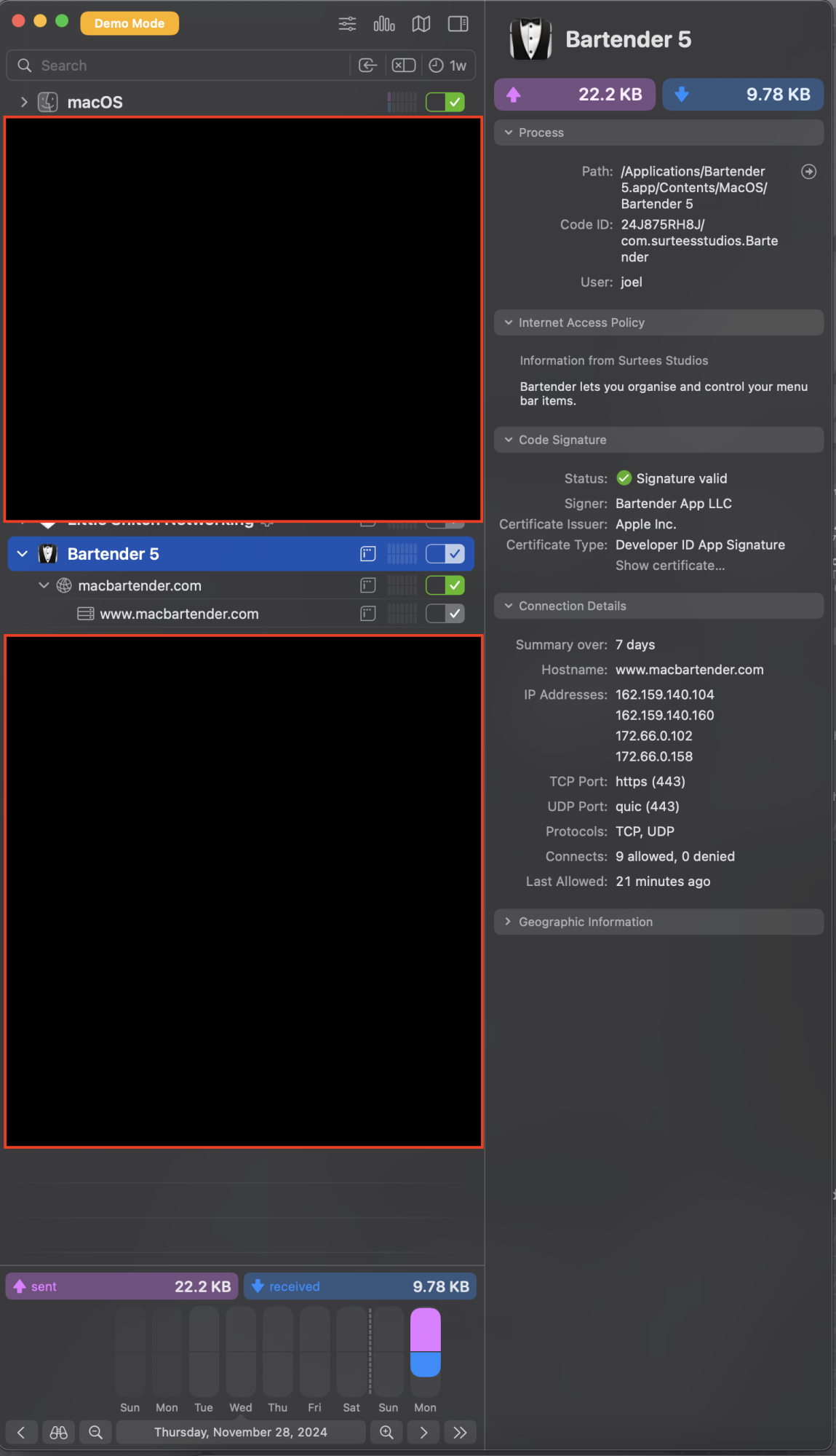Click the delete-key shaped icon beside the 1w button
836x1456 pixels.
404,66
